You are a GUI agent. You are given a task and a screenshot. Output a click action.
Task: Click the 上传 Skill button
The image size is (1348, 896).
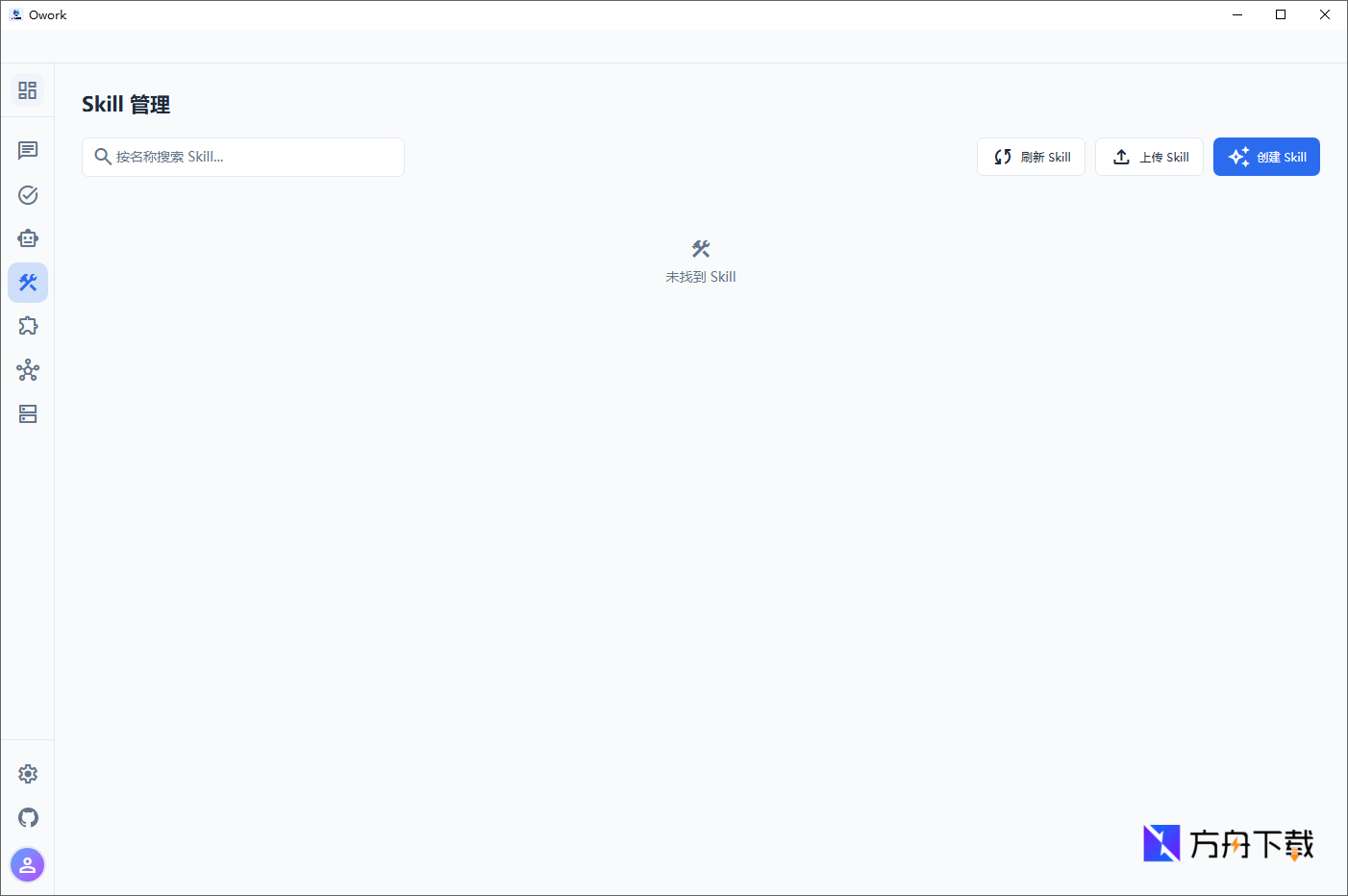pyautogui.click(x=1149, y=157)
